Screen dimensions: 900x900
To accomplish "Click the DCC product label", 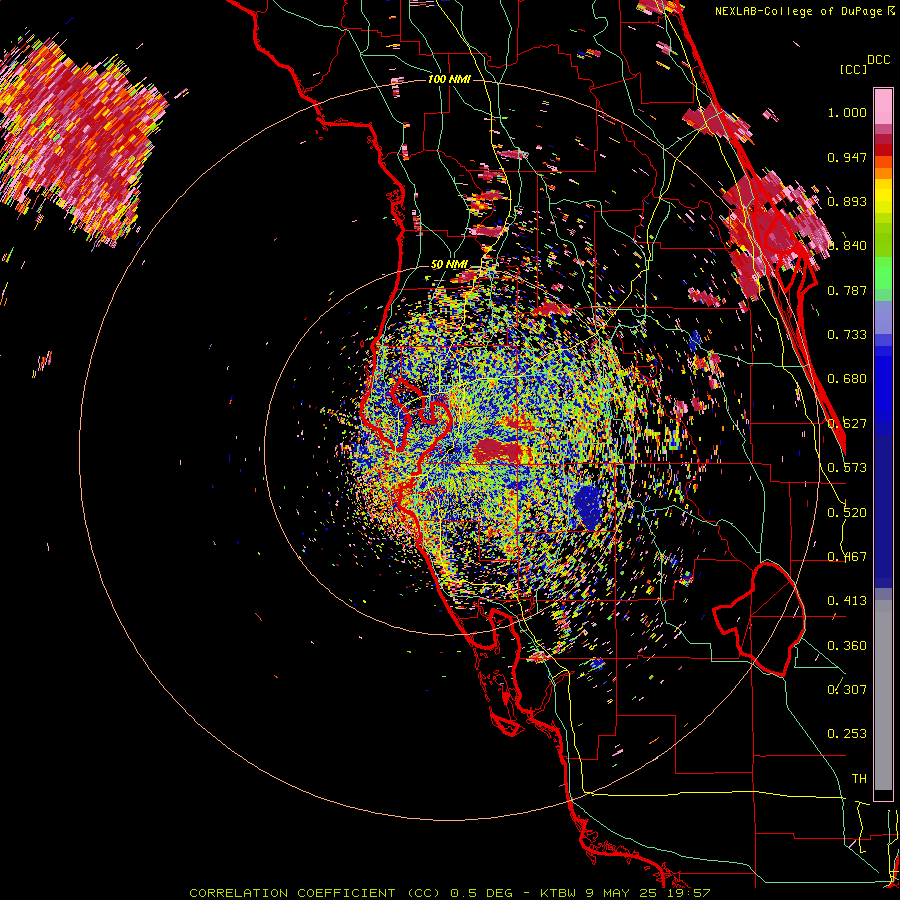I will [878, 60].
